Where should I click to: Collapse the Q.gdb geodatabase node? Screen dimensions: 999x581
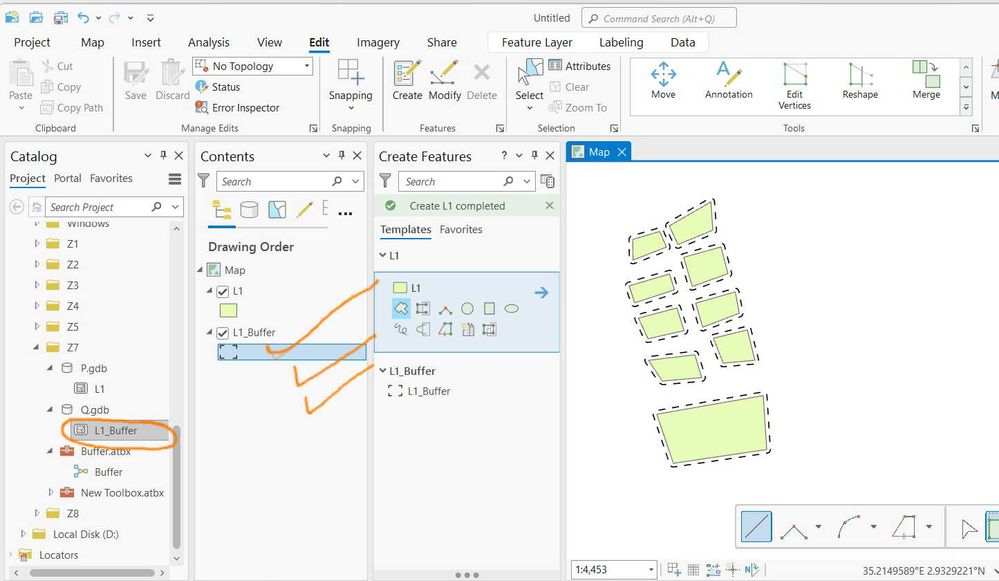50,410
